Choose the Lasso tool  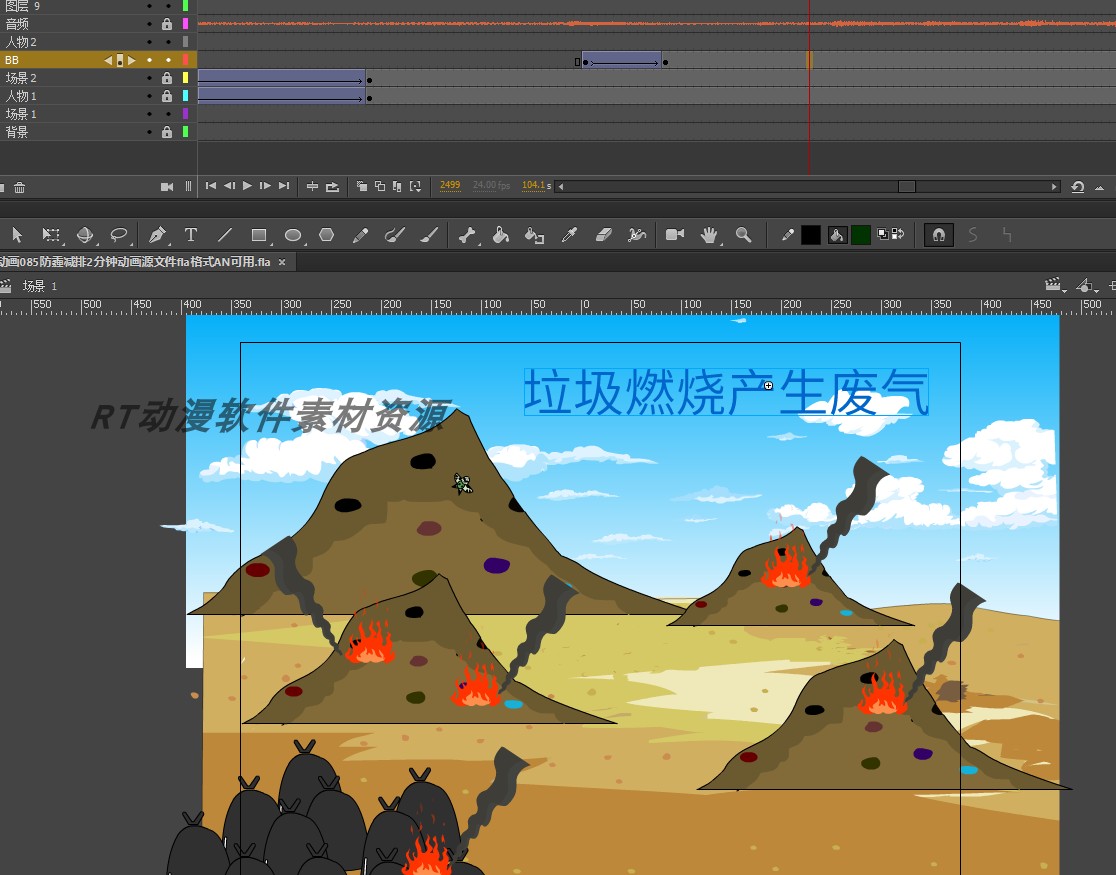pos(119,235)
